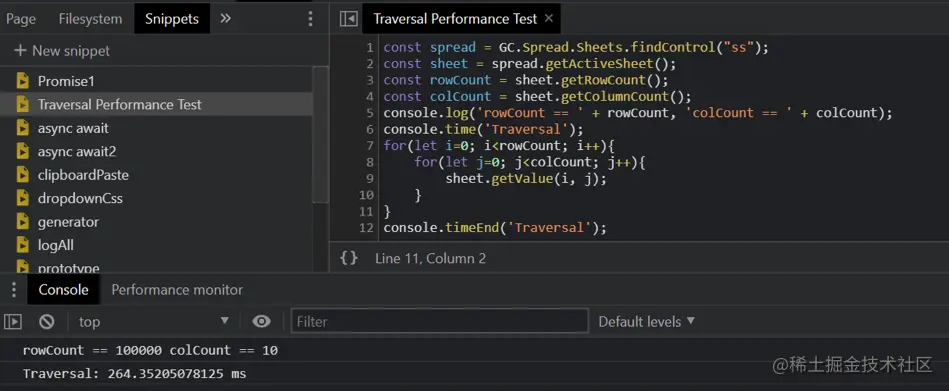Click line number 7 in the editor
949x391 pixels.
370,146
